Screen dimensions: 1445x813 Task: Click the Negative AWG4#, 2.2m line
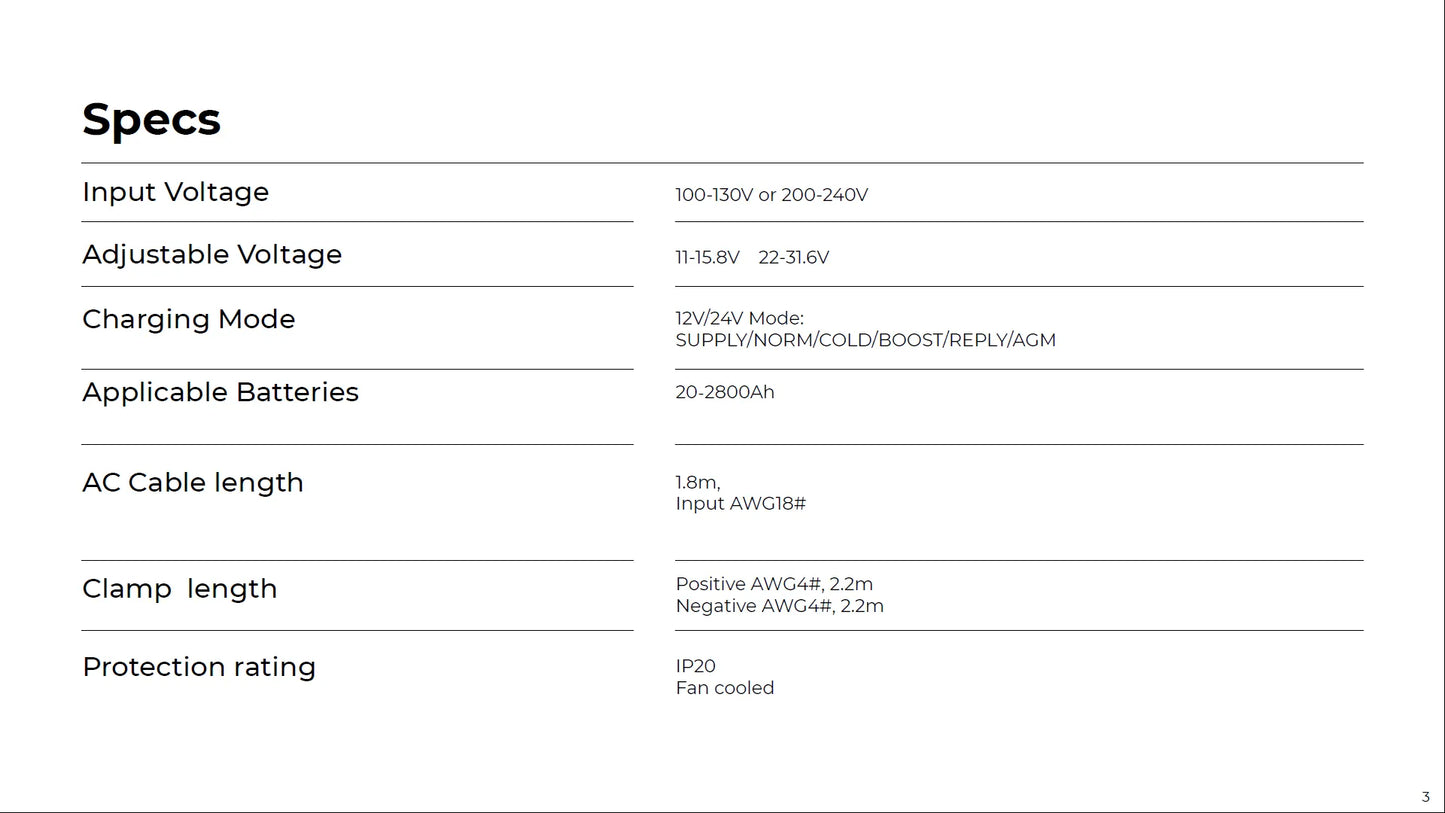pyautogui.click(x=779, y=606)
